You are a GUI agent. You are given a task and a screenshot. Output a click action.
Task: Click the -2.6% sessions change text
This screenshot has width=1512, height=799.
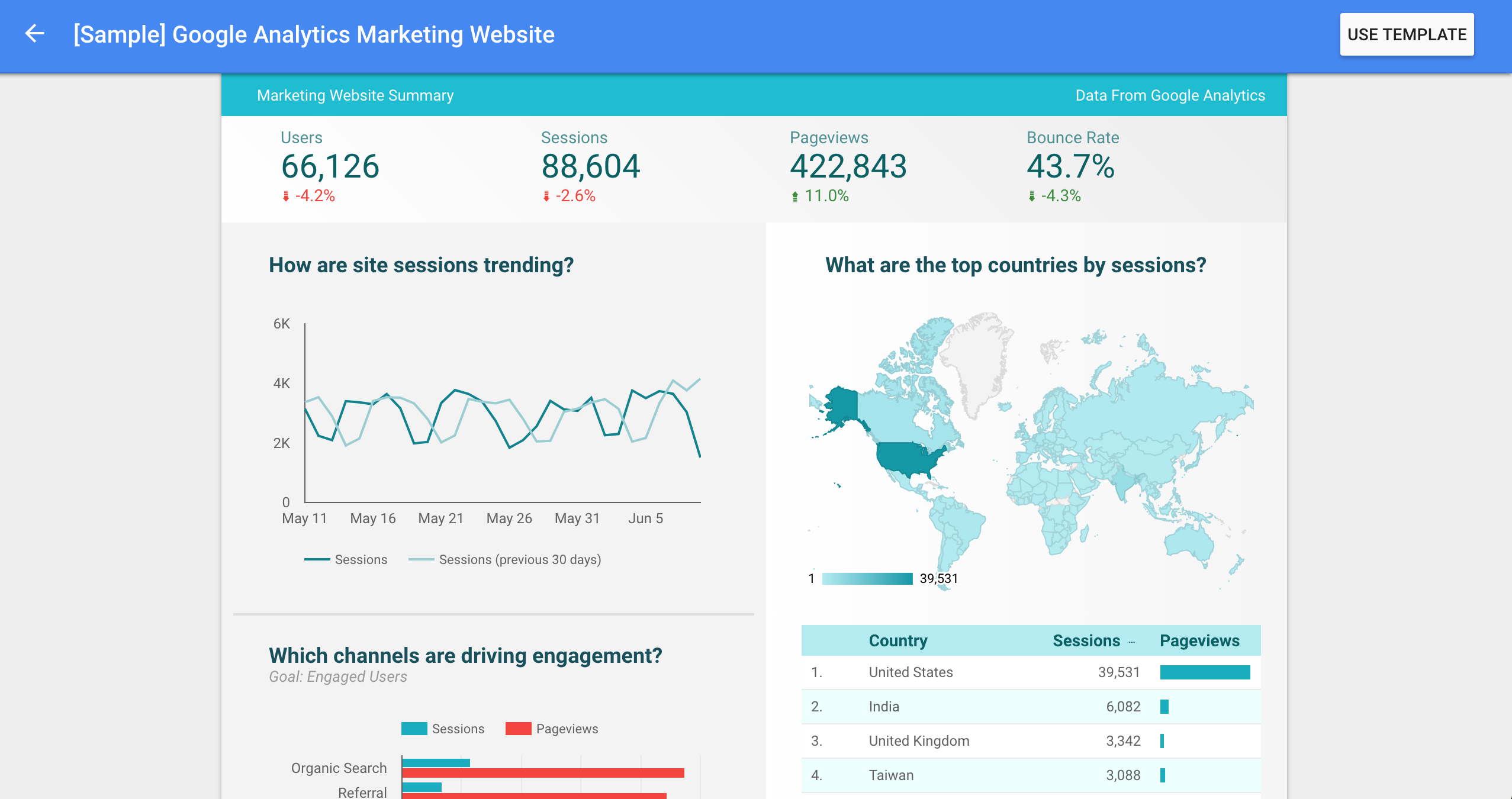tap(575, 196)
